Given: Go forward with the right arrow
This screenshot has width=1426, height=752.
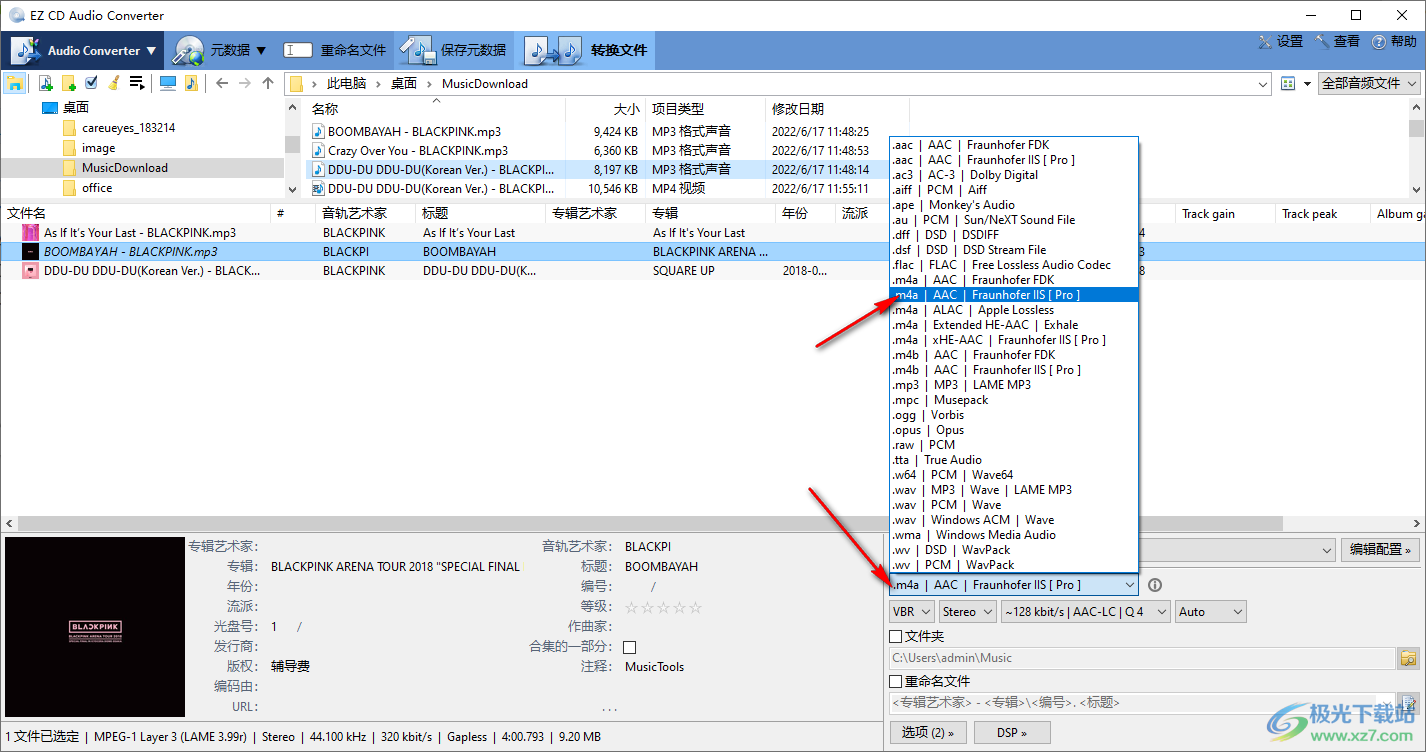Looking at the screenshot, I should click(245, 83).
